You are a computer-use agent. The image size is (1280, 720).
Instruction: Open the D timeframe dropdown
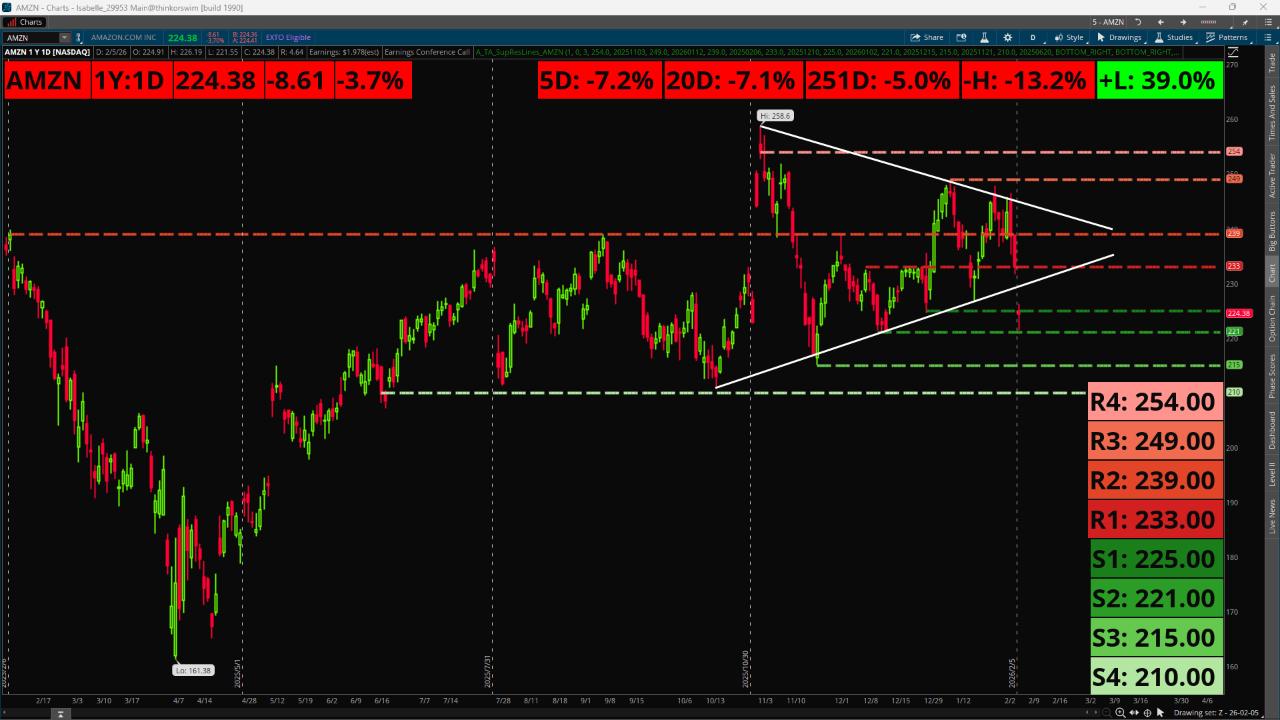pyautogui.click(x=1032, y=37)
